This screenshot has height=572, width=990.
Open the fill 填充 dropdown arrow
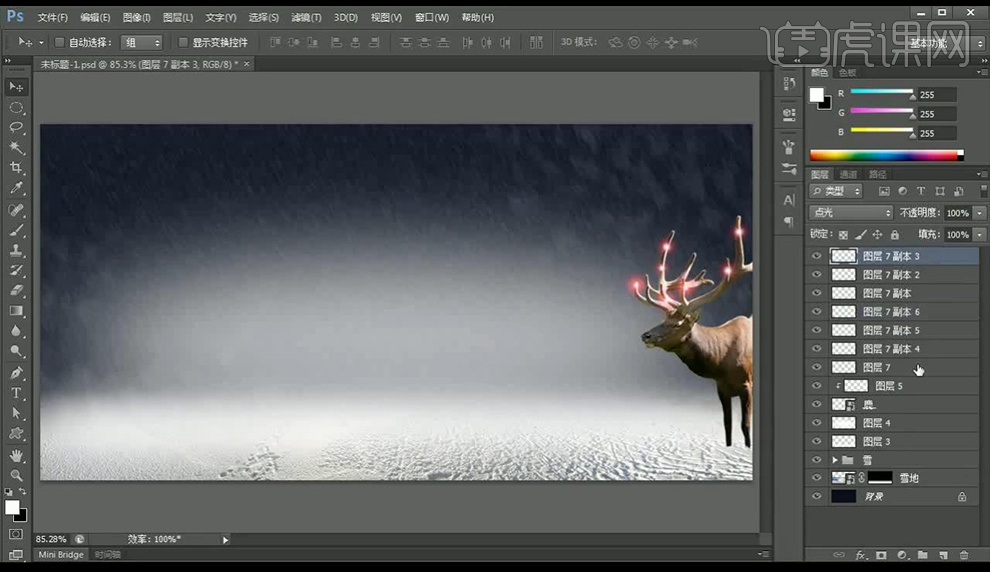[980, 235]
